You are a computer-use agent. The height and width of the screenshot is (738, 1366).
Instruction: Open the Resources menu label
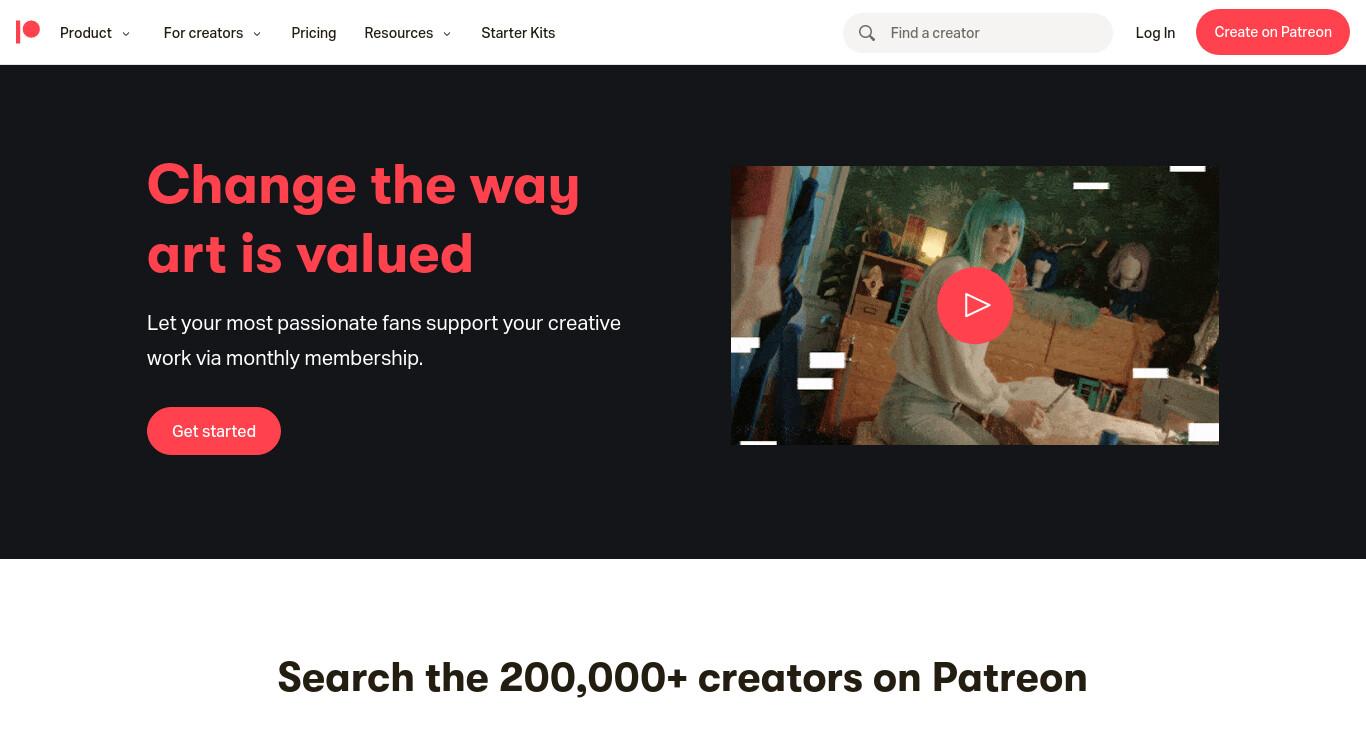click(399, 33)
